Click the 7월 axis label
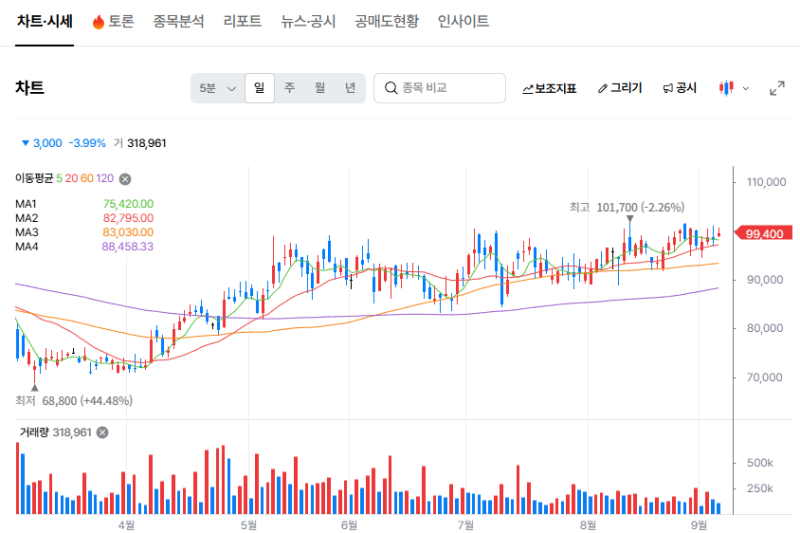The image size is (800, 533). click(465, 525)
